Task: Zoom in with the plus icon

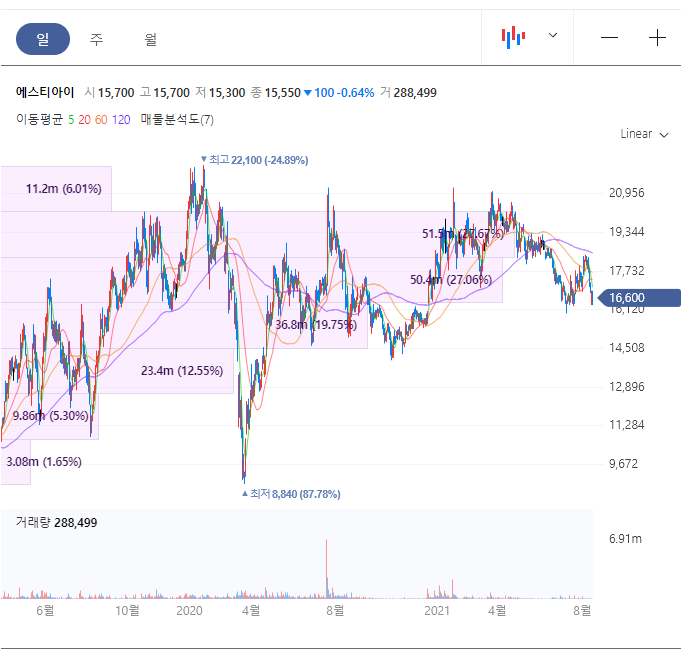Action: click(x=657, y=38)
